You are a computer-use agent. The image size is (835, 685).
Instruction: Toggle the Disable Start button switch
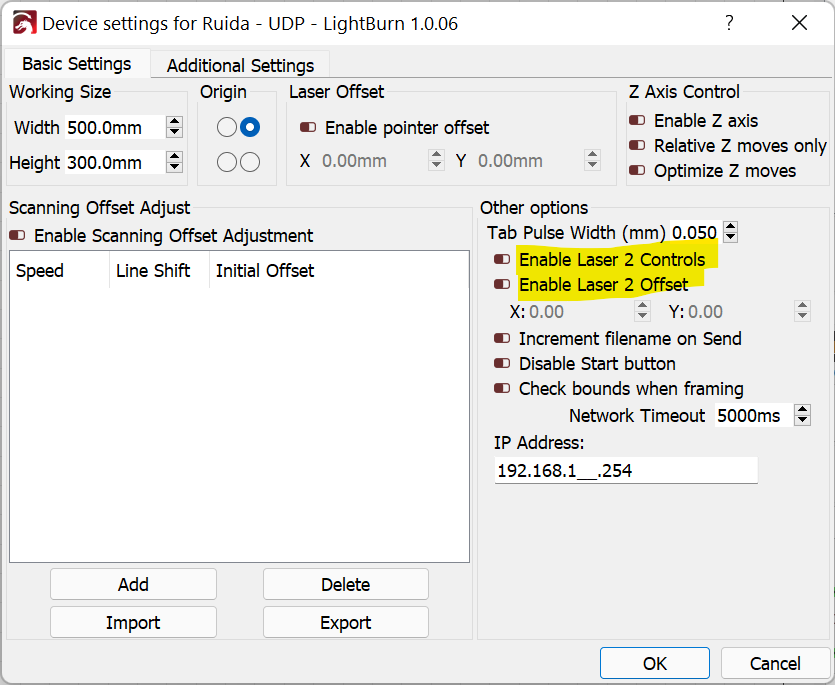pos(502,363)
